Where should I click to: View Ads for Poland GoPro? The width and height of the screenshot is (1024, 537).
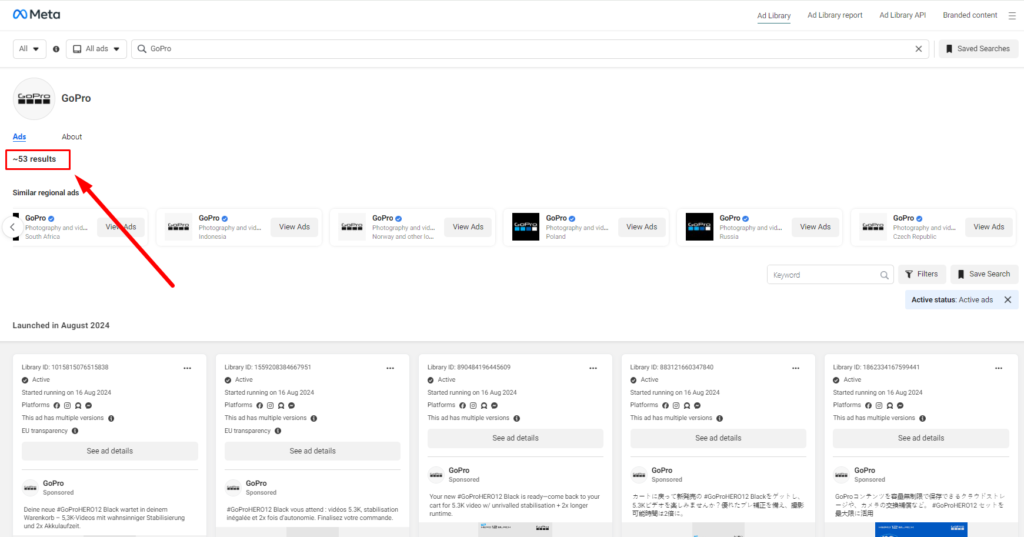642,227
